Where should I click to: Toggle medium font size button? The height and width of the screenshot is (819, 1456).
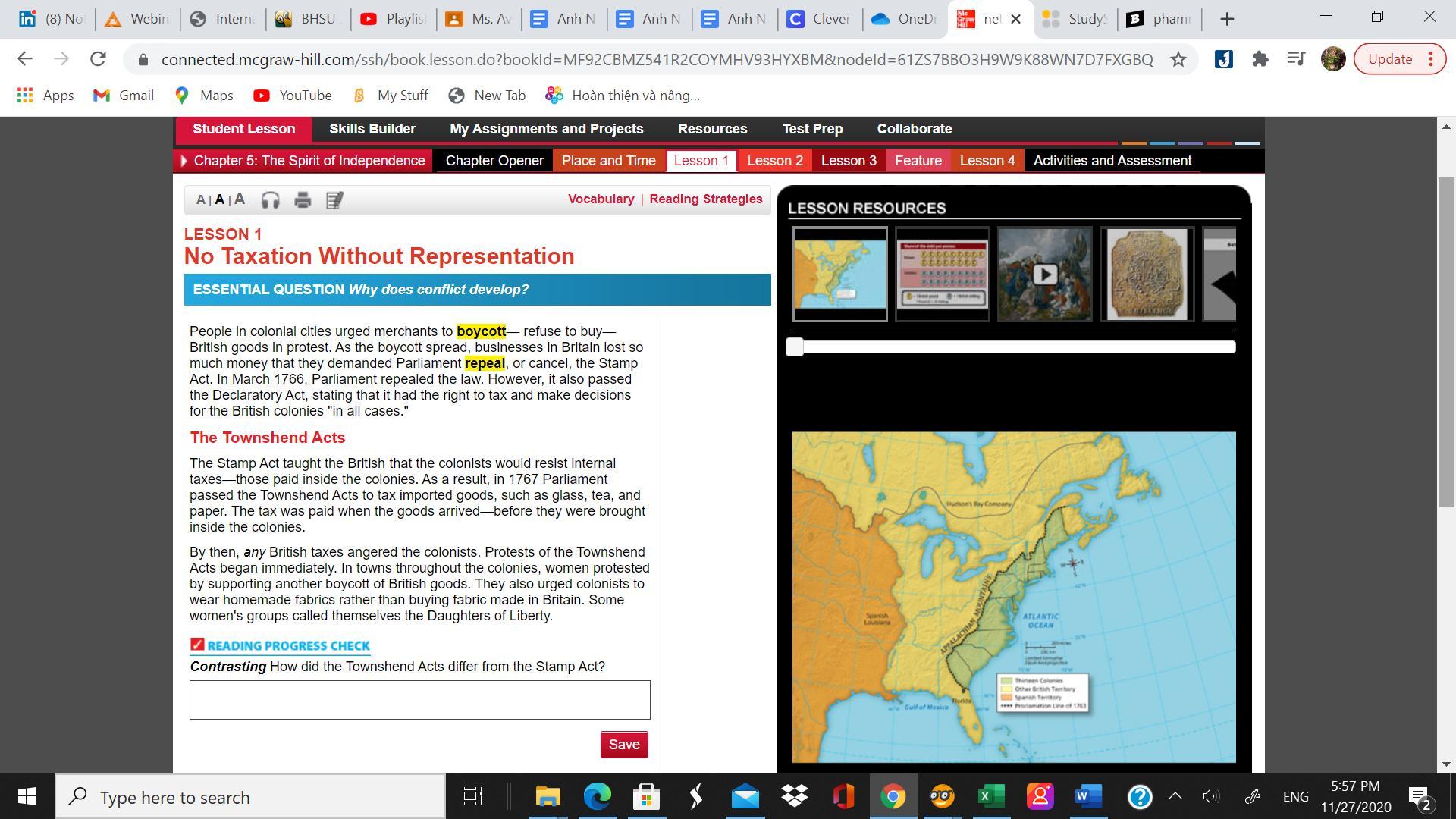pos(220,199)
